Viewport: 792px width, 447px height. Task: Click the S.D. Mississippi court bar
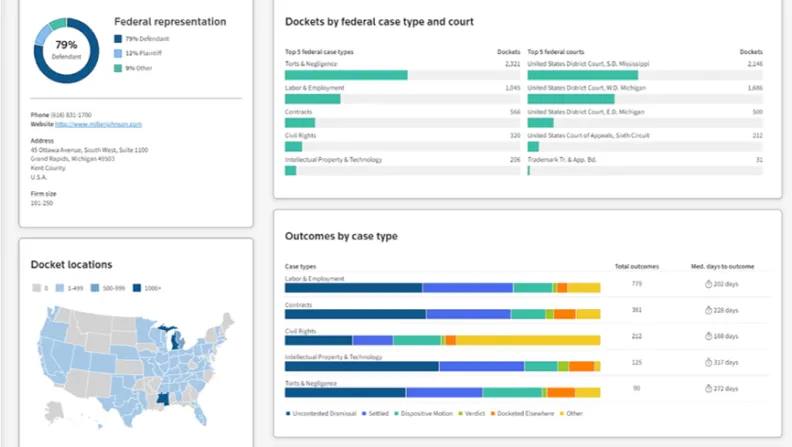(x=582, y=75)
